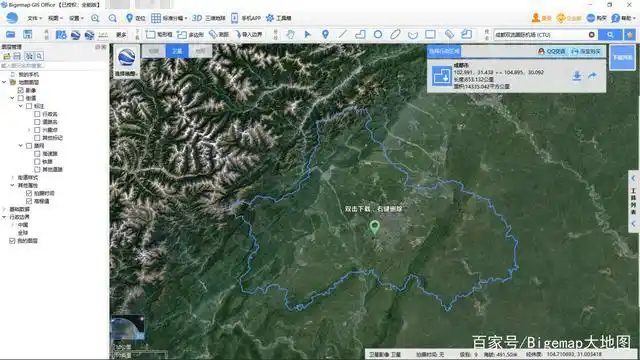
Task: Open the 文件 menu
Action: (34, 18)
